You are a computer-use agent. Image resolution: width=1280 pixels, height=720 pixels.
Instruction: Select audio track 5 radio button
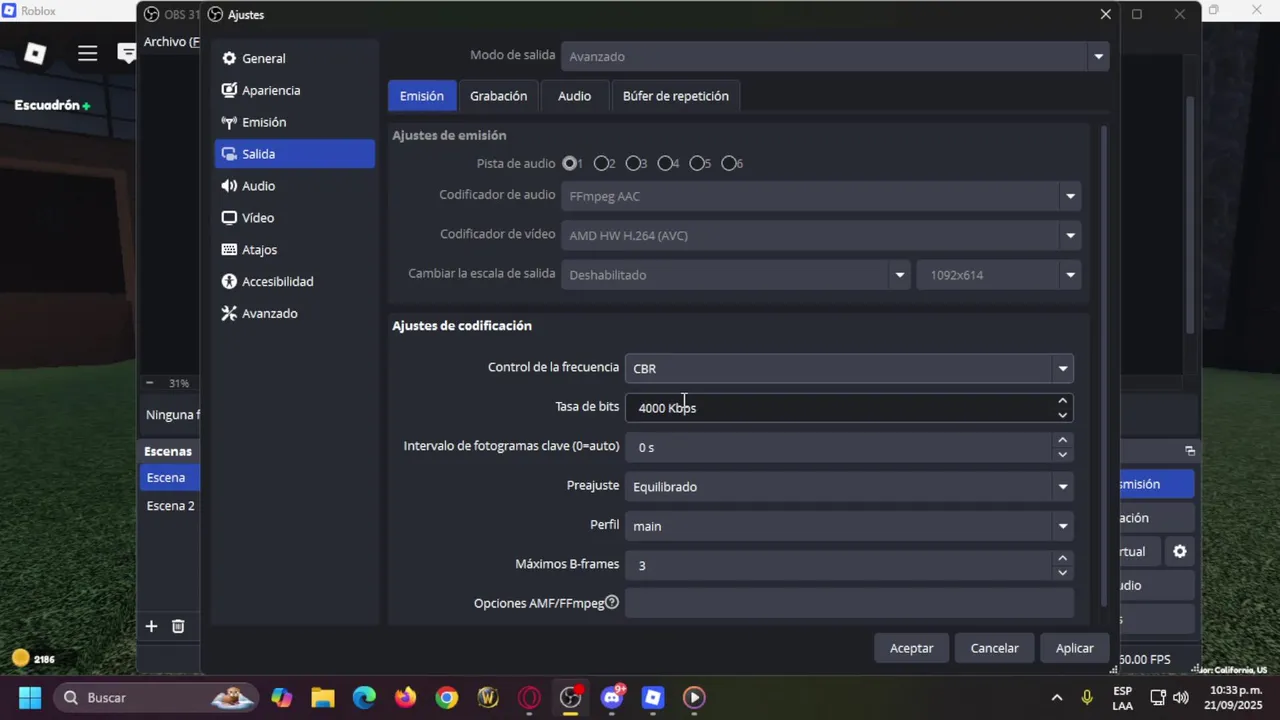coord(697,163)
